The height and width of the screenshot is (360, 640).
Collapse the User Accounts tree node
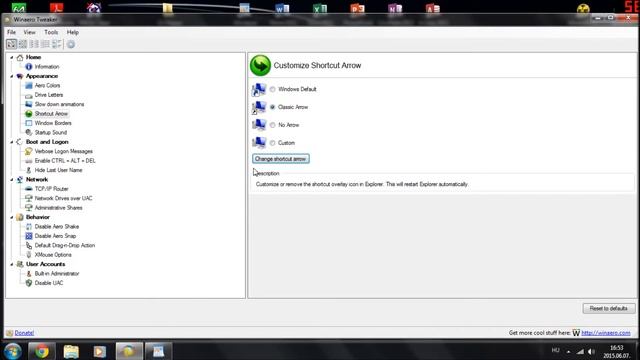11,264
